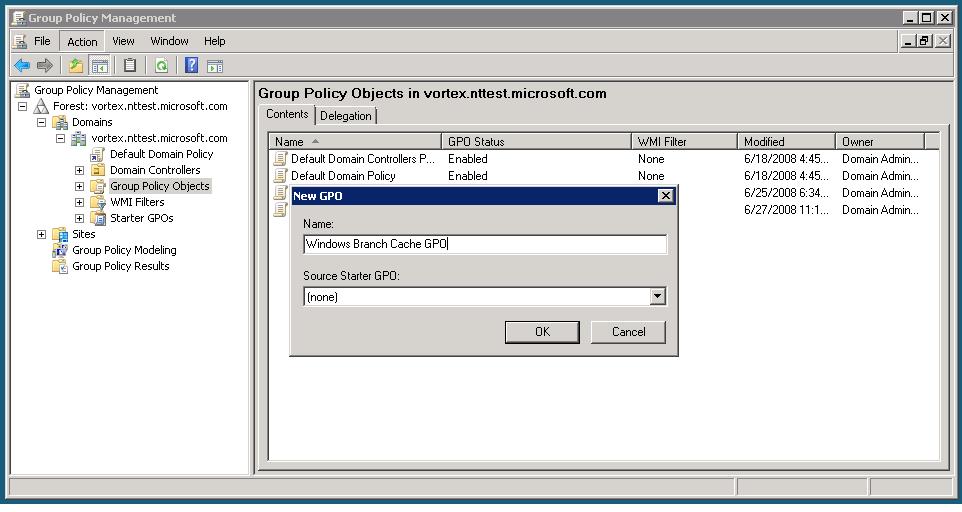Collapse the vortex.nttest.microsoft.com domain node
The image size is (962, 512).
61,138
